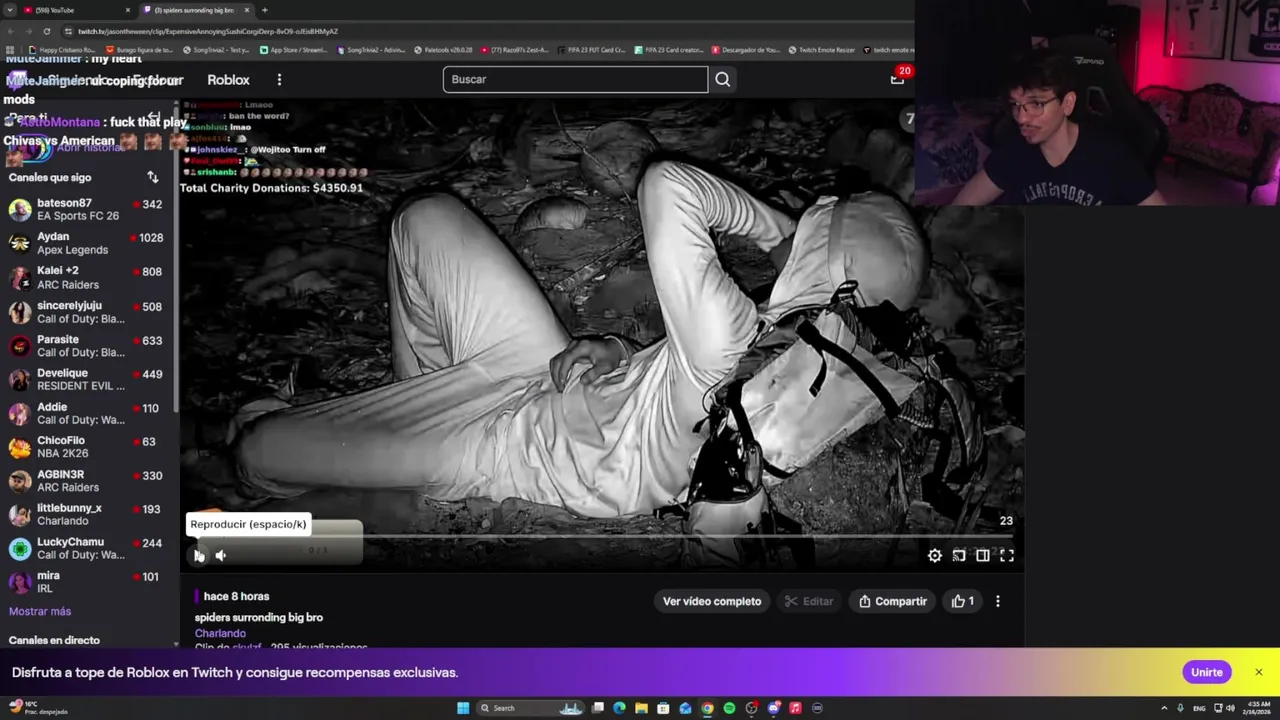Open File Explorer from the taskbar
The image size is (1280, 720).
click(x=641, y=708)
